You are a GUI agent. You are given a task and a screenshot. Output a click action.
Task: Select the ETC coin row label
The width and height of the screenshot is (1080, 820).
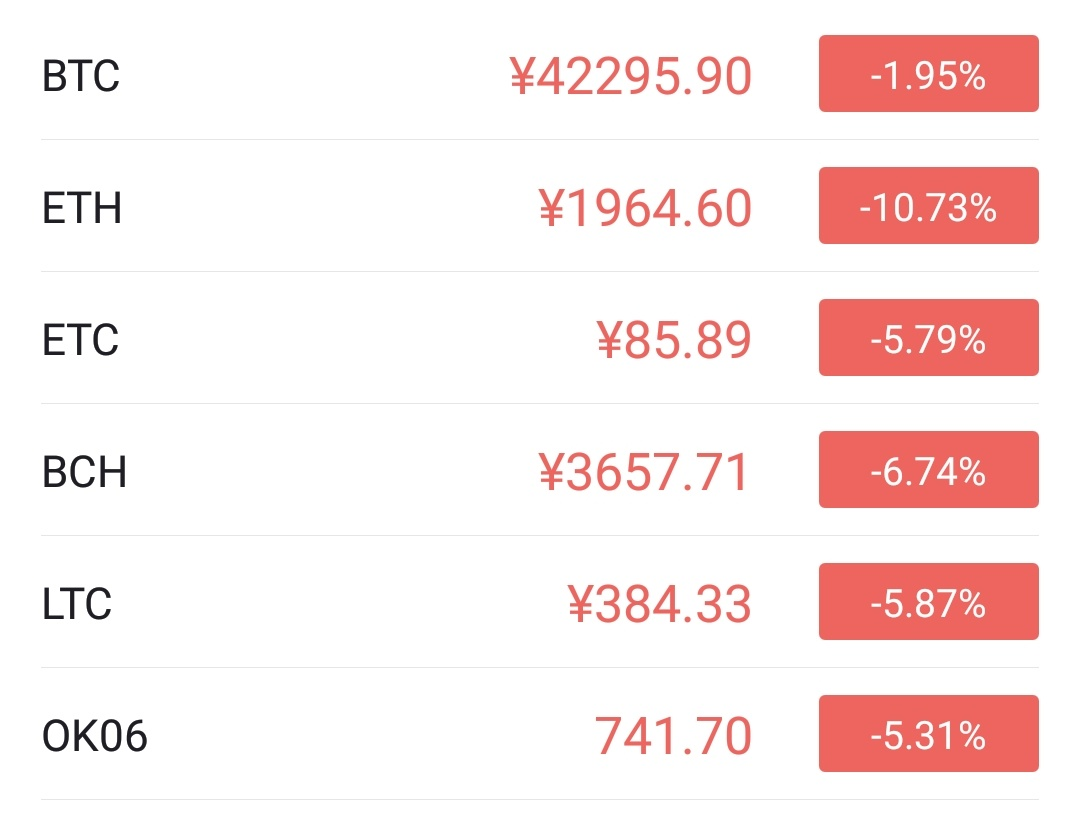click(81, 340)
